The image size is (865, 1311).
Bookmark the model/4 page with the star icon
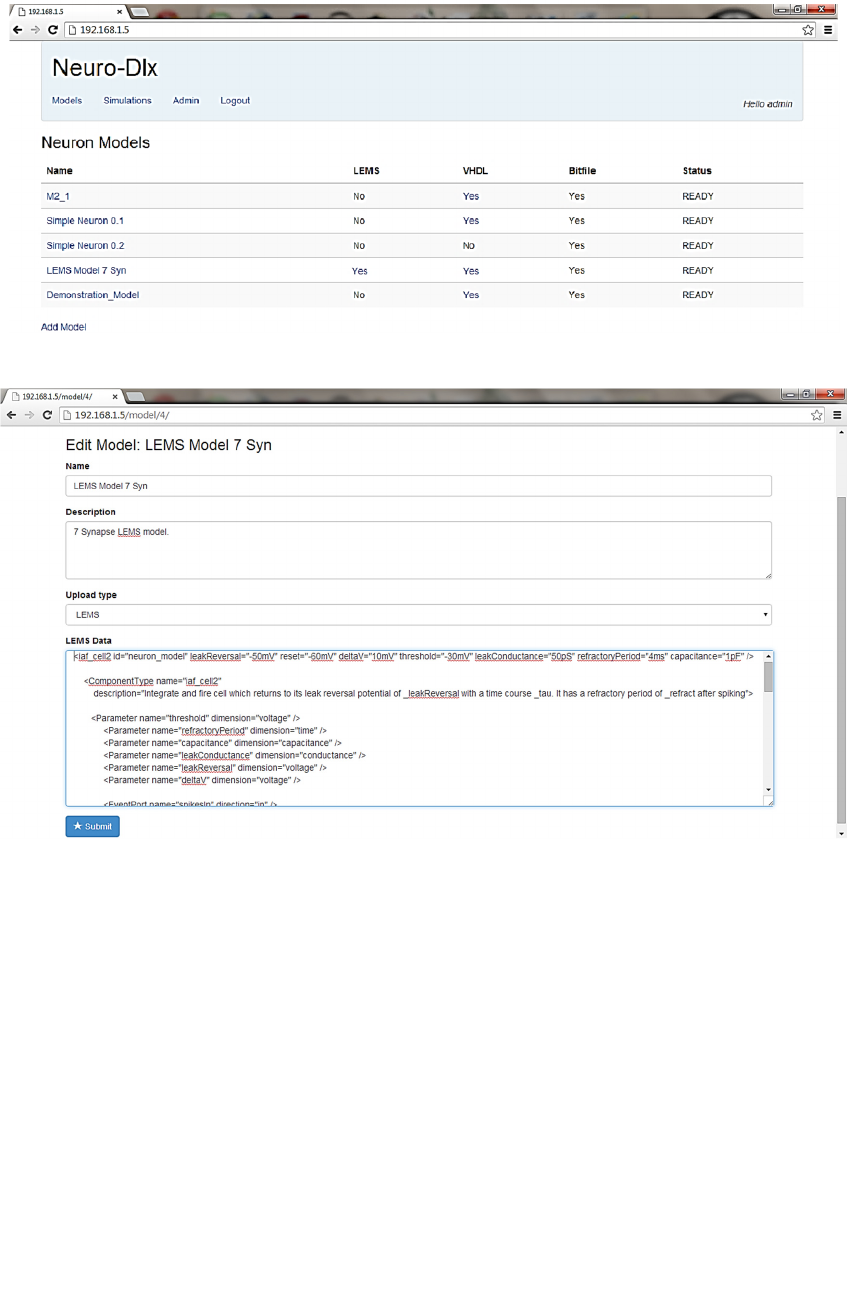(x=817, y=415)
